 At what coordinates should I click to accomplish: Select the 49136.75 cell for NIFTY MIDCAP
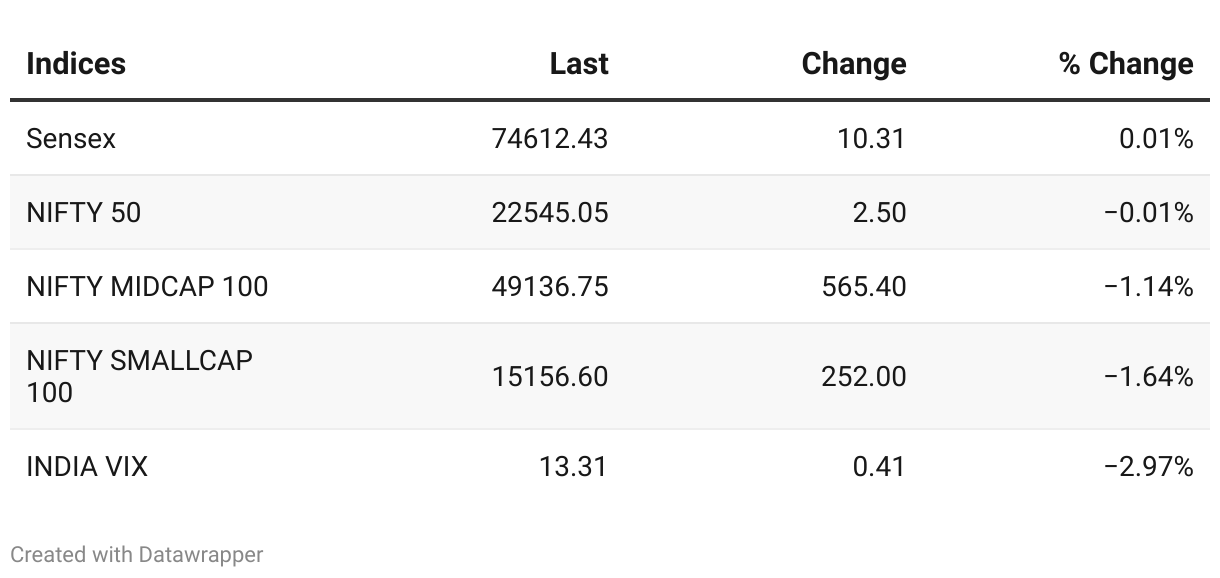coord(549,287)
